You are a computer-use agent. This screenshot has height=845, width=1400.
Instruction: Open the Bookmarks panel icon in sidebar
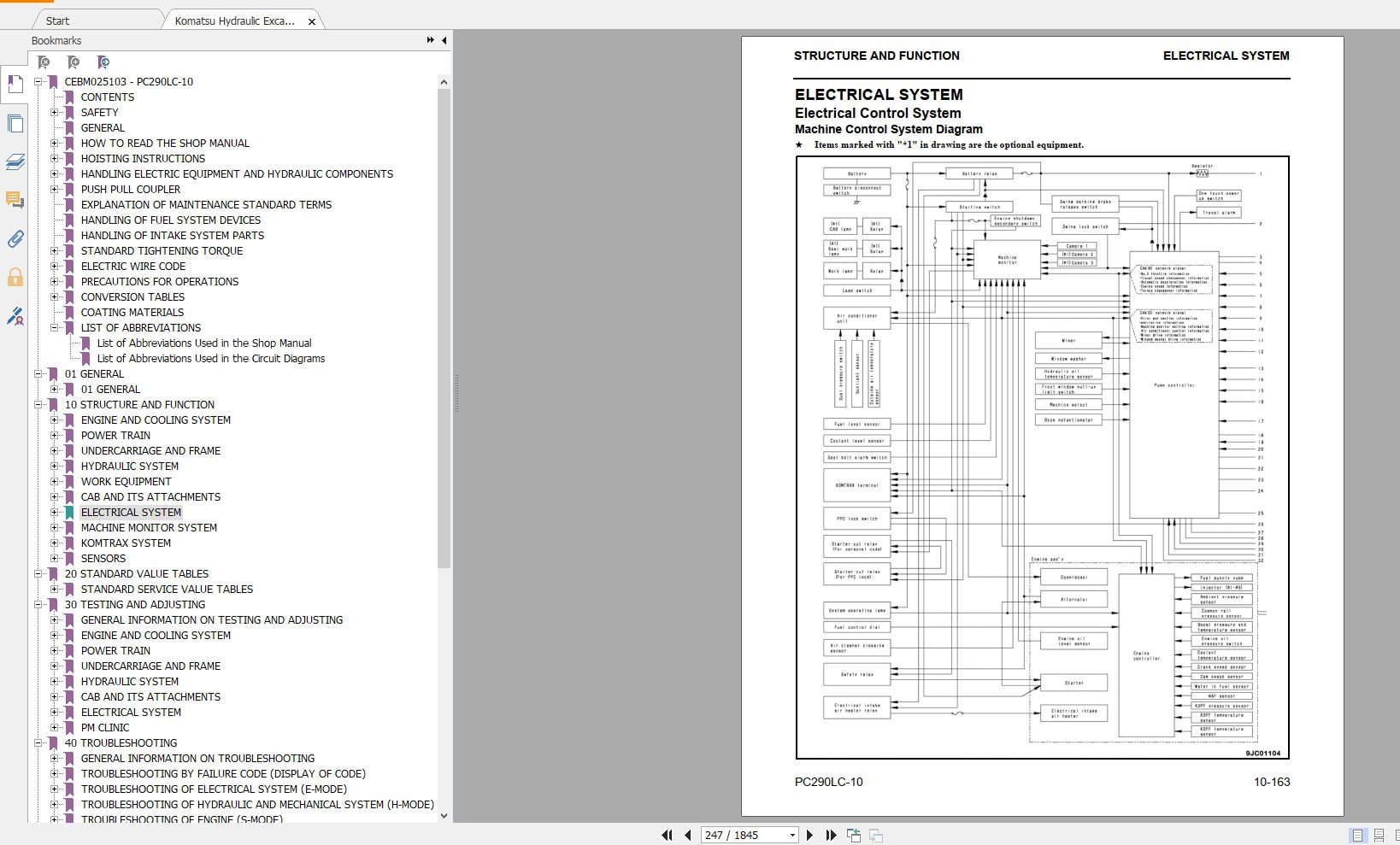pyautogui.click(x=15, y=84)
